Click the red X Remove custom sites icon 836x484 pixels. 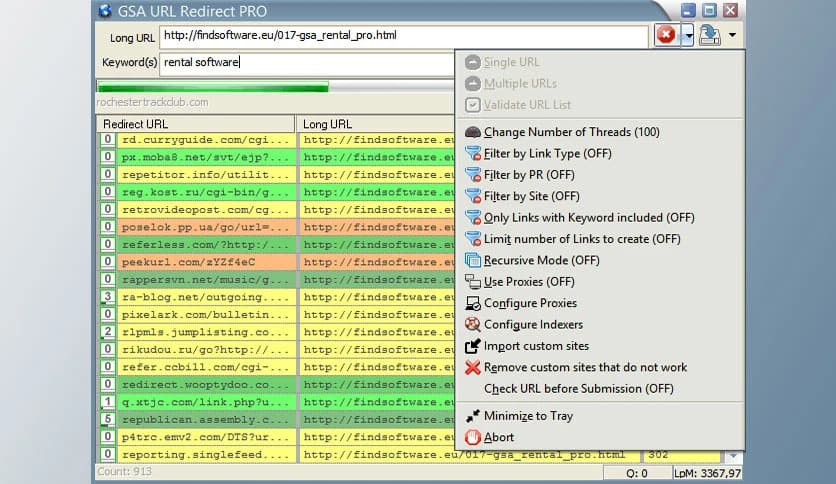pyautogui.click(x=472, y=367)
